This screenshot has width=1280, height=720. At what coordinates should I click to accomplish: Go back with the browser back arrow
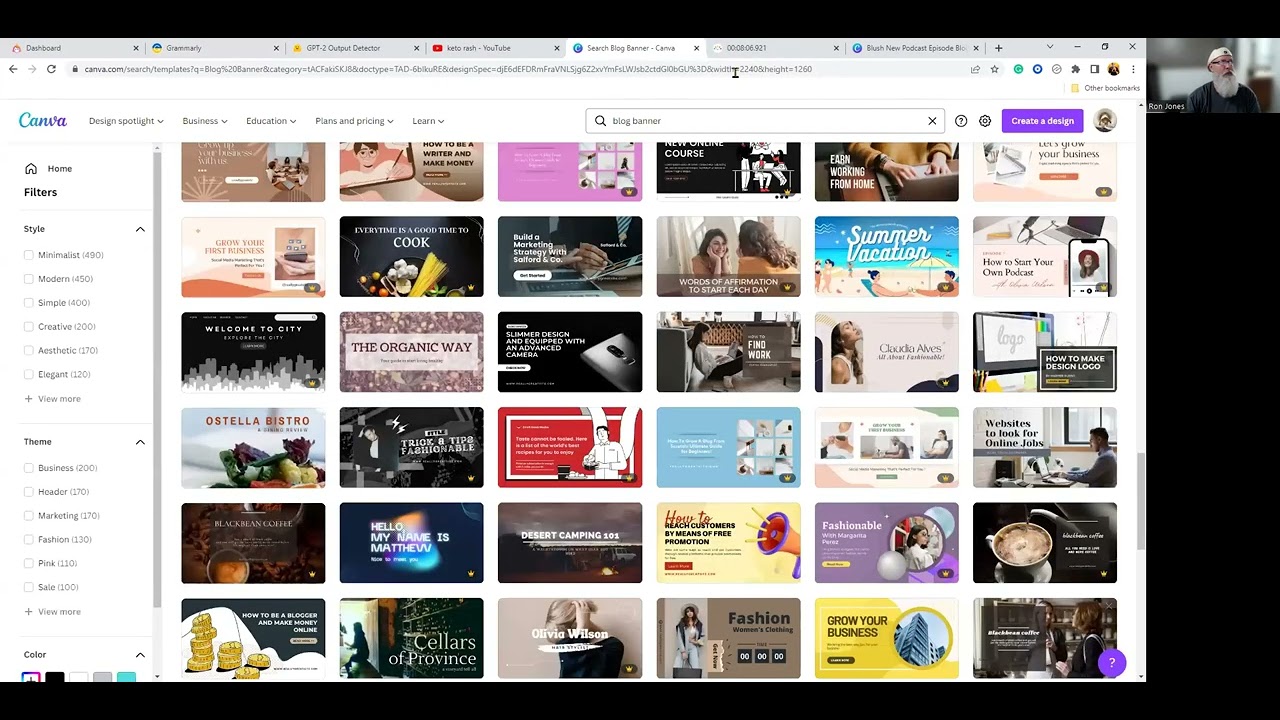pos(13,69)
